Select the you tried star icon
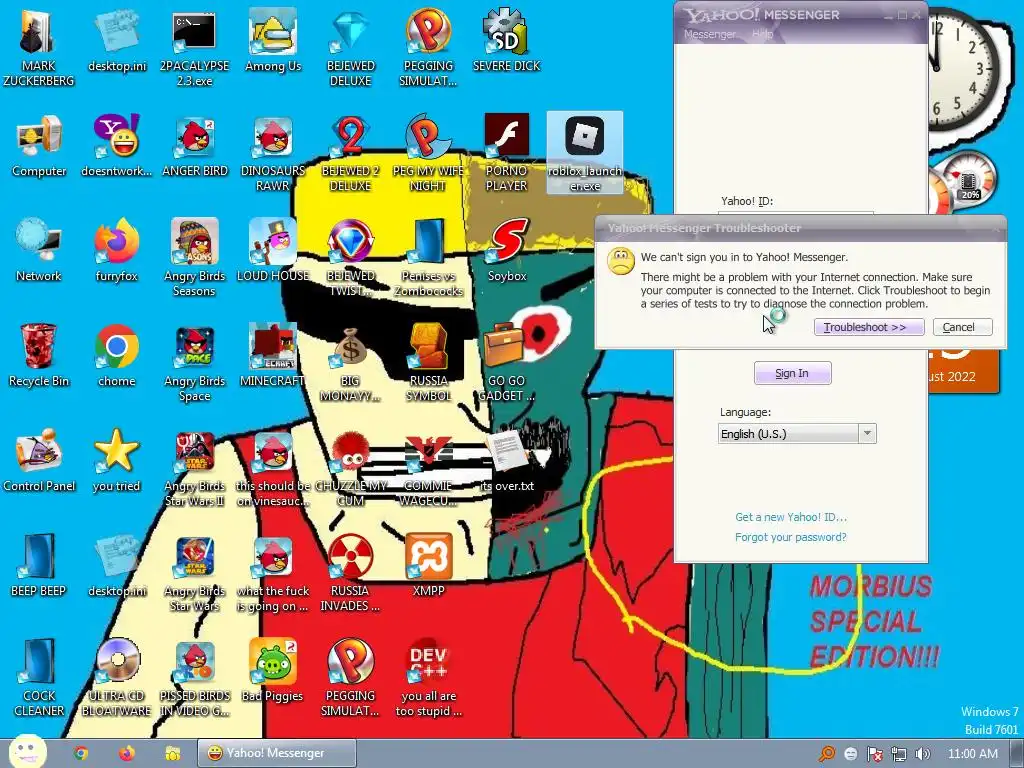The height and width of the screenshot is (768, 1024). coord(116,461)
